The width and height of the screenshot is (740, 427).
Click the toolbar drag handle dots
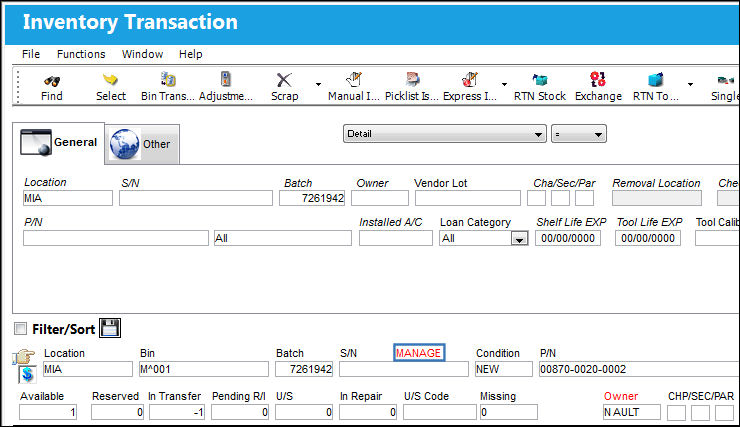pyautogui.click(x=18, y=86)
